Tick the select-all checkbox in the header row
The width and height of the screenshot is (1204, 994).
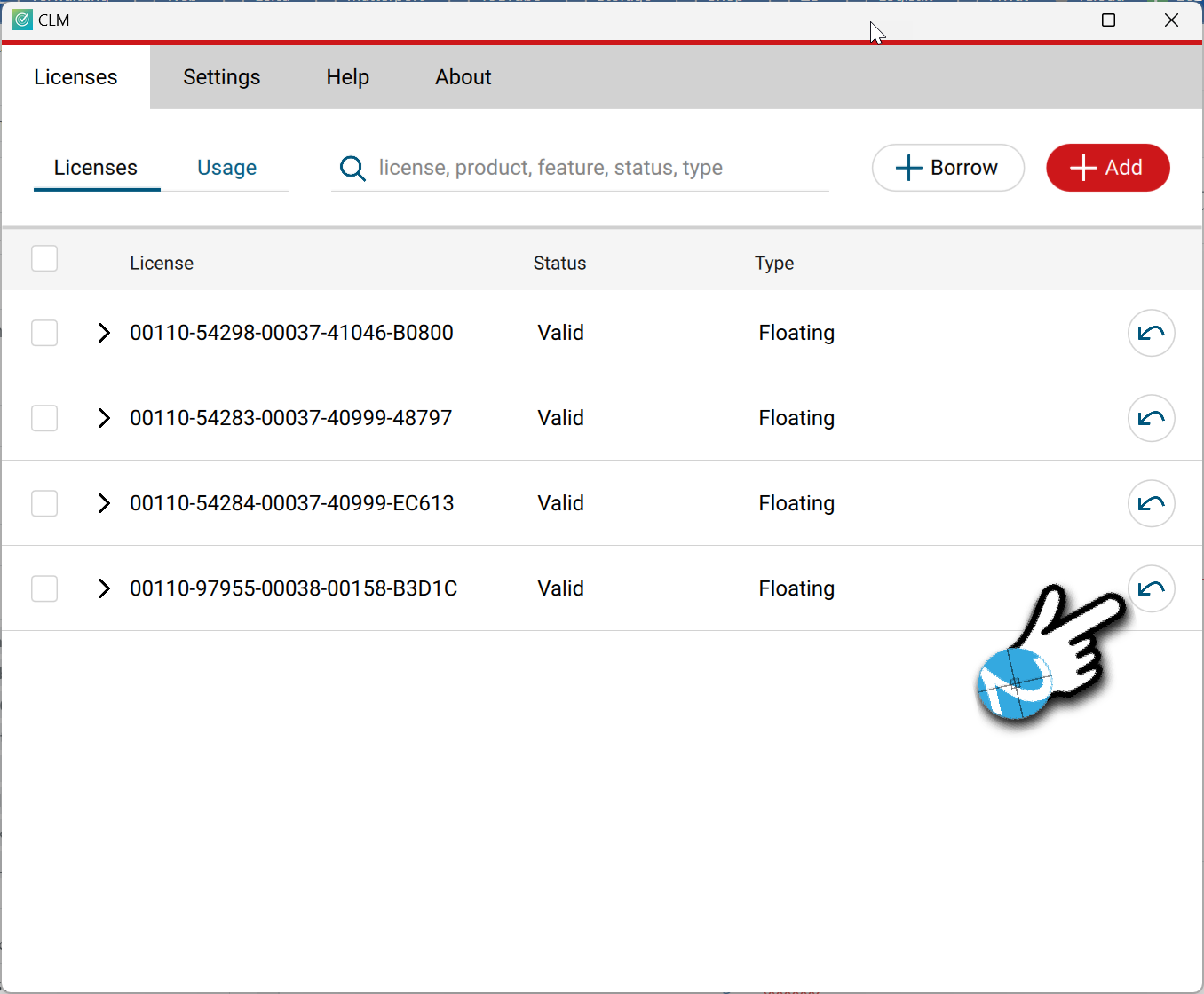coord(44,258)
